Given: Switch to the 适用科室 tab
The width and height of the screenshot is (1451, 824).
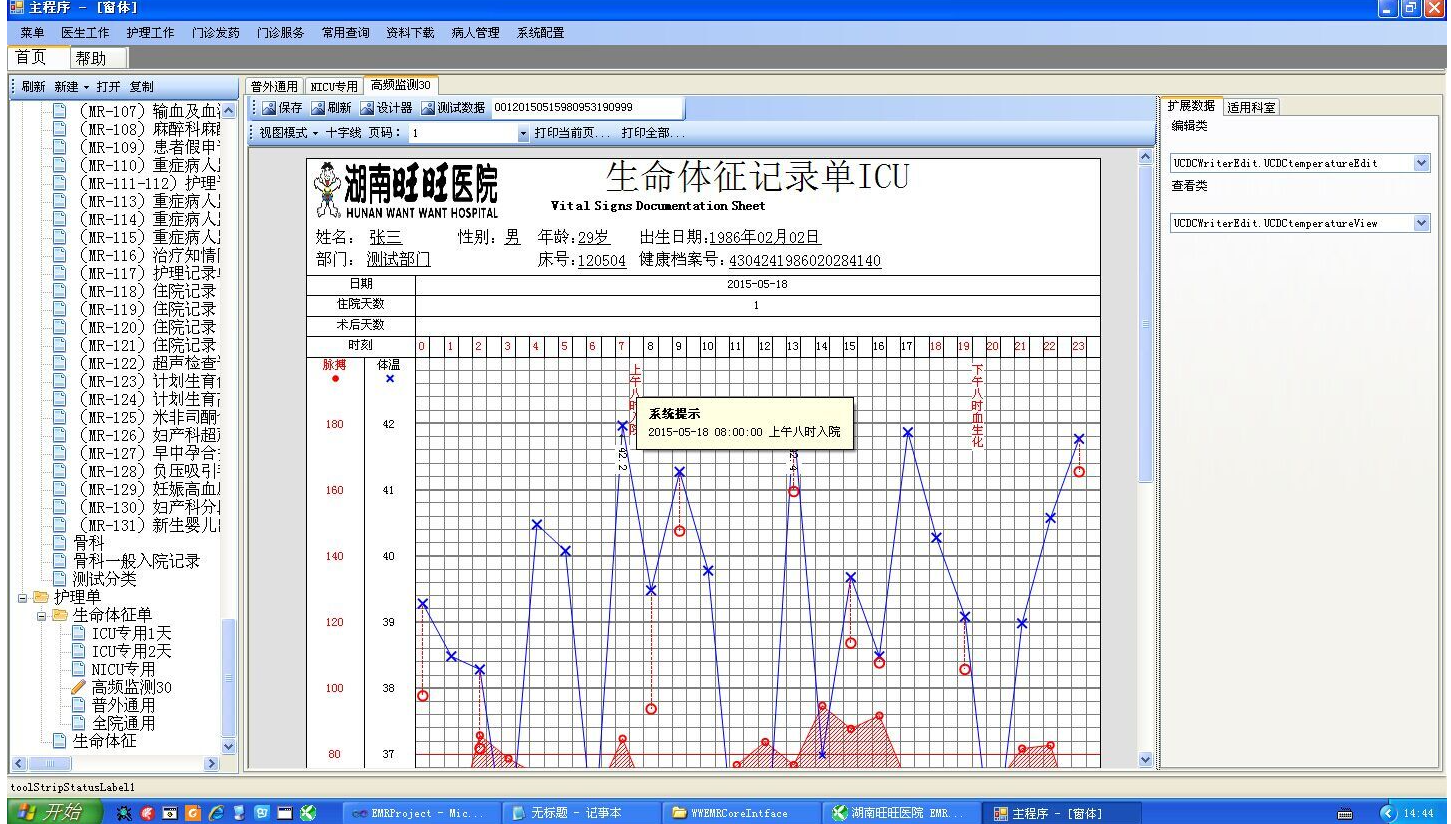Looking at the screenshot, I should pos(1251,107).
